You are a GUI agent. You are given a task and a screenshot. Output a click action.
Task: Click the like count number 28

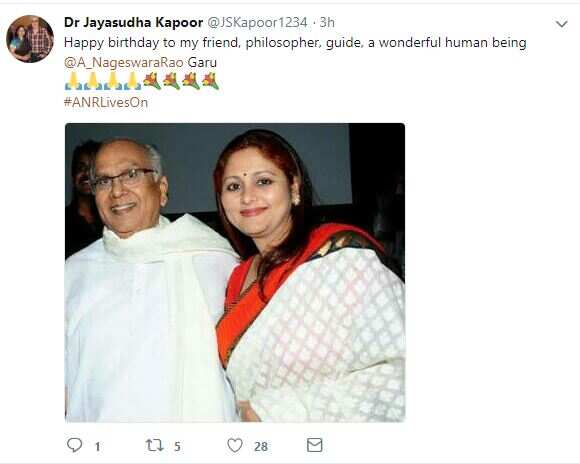(261, 447)
